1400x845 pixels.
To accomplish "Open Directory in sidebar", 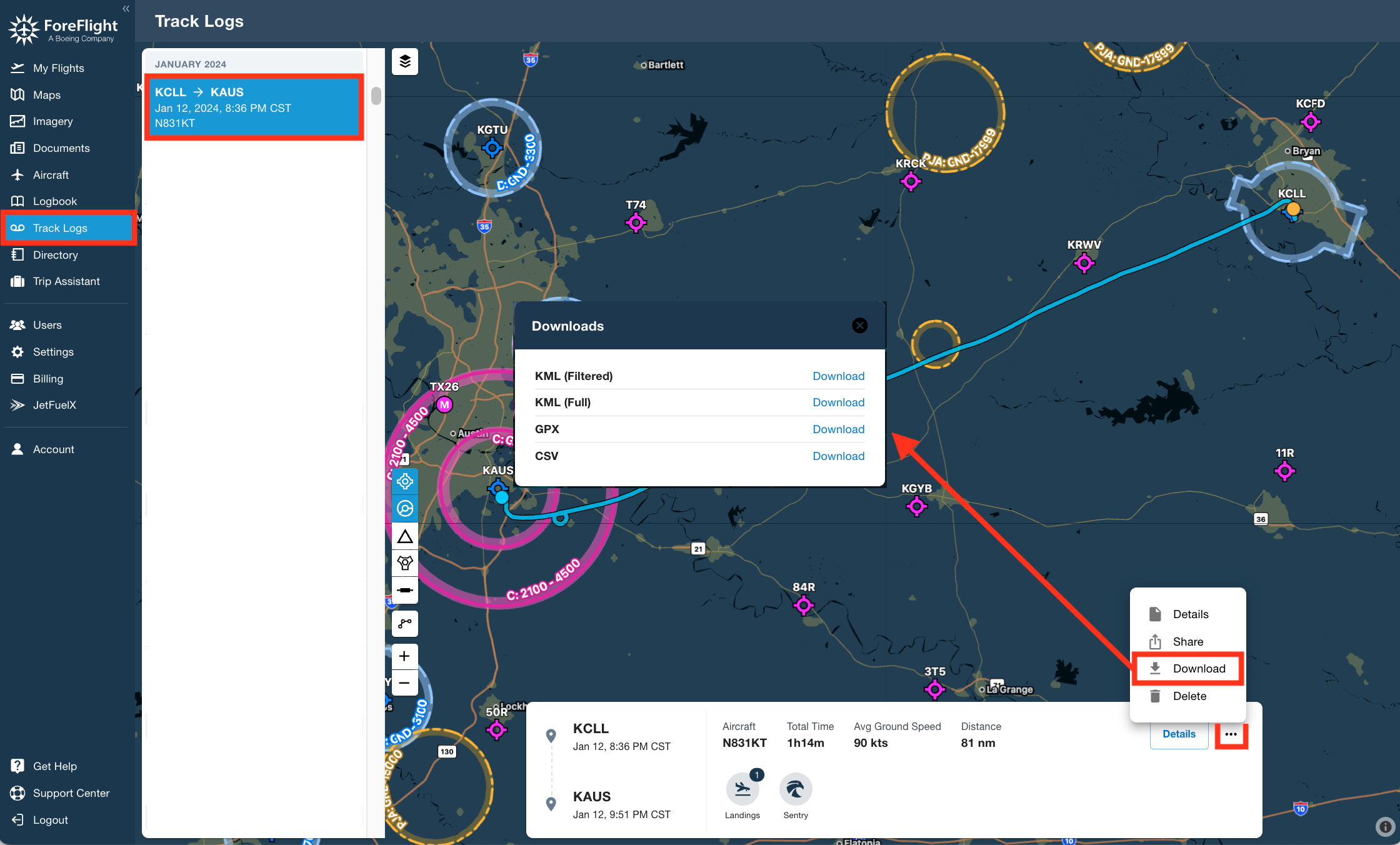I will [55, 255].
